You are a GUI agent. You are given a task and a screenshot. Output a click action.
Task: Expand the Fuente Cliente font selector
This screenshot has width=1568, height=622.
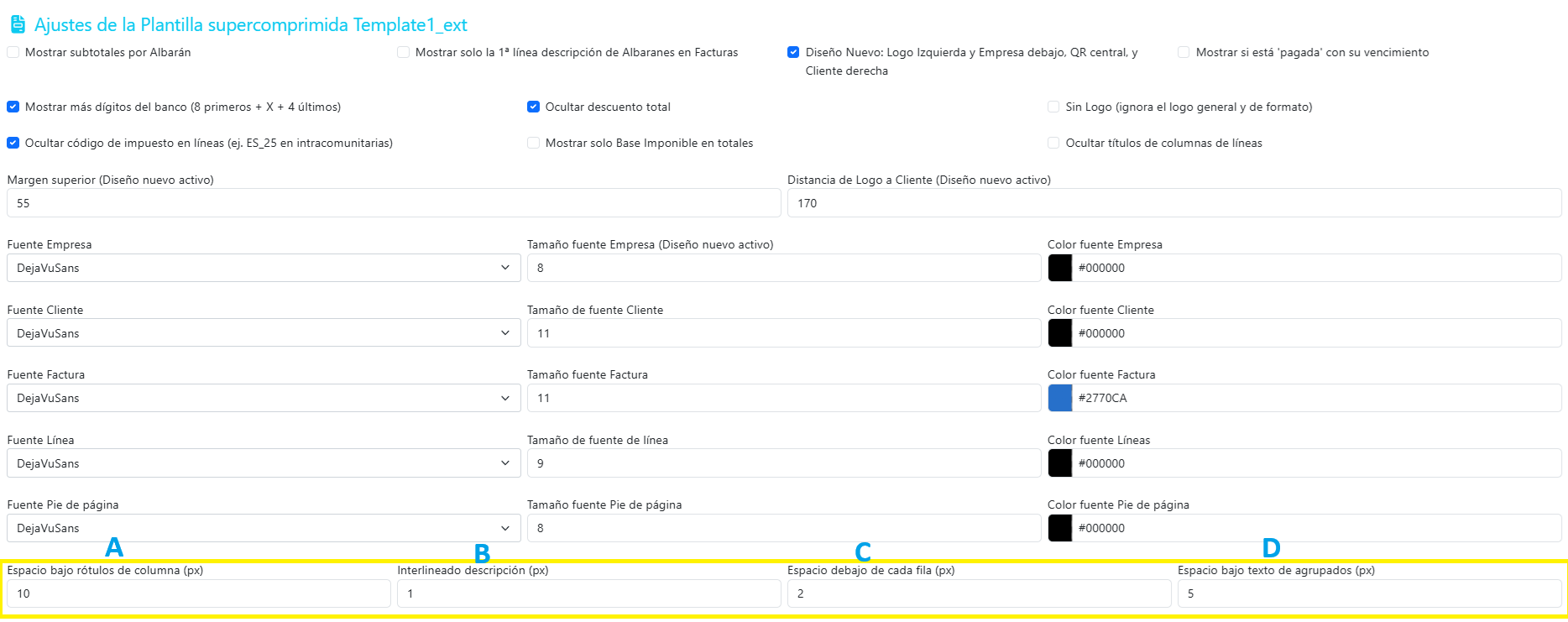[264, 333]
